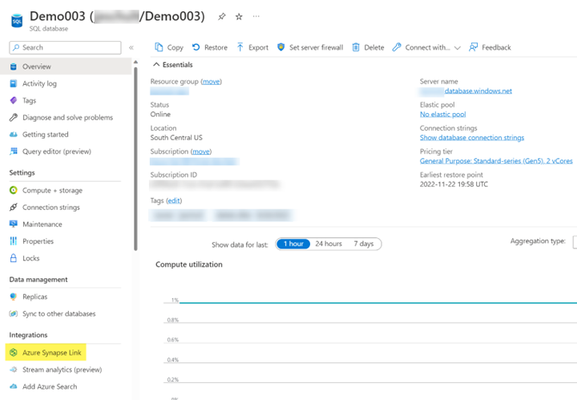Collapse the left navigation menu
The height and width of the screenshot is (400, 577).
click(x=131, y=47)
